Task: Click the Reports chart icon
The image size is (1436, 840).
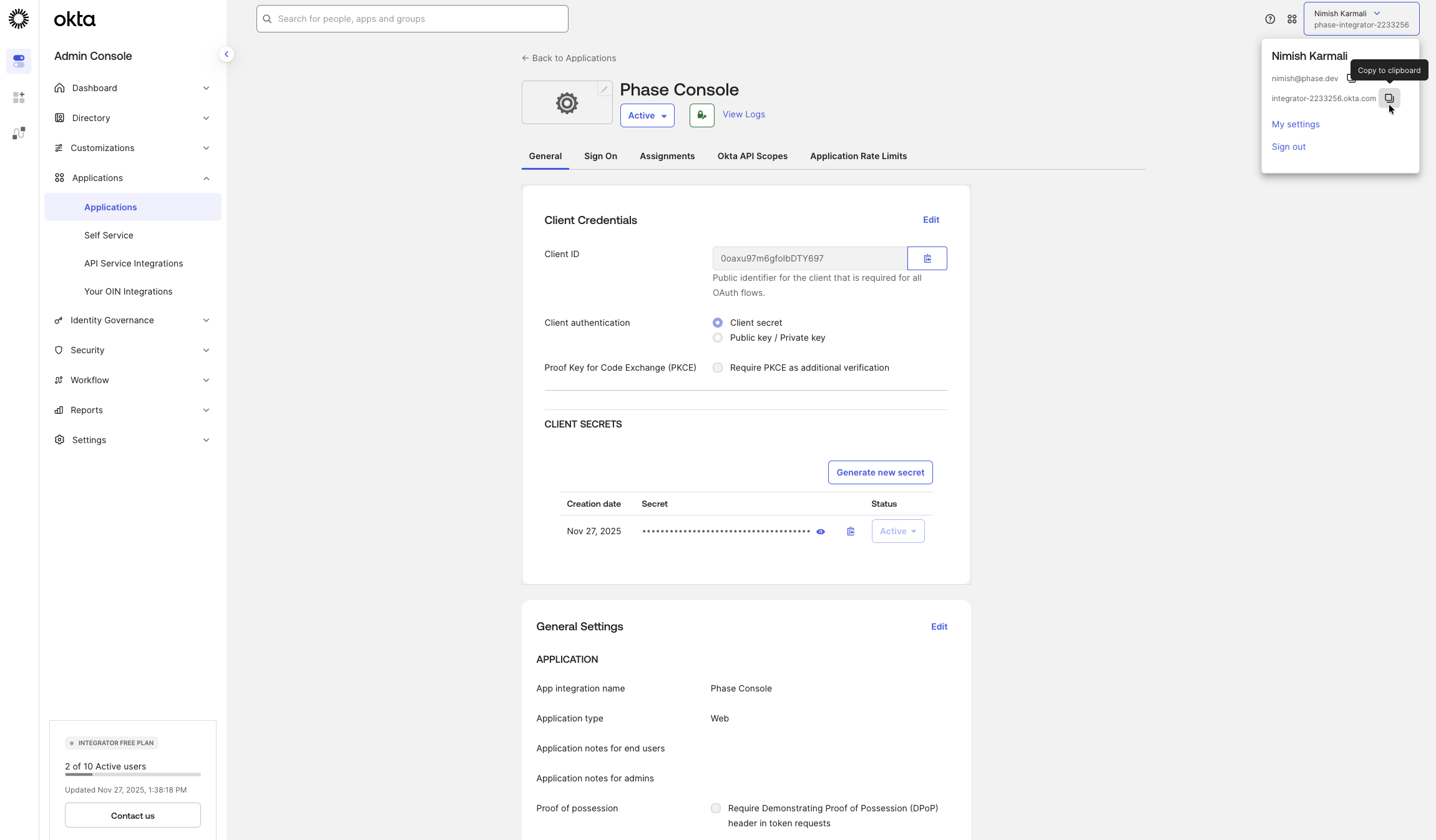Action: coord(59,410)
